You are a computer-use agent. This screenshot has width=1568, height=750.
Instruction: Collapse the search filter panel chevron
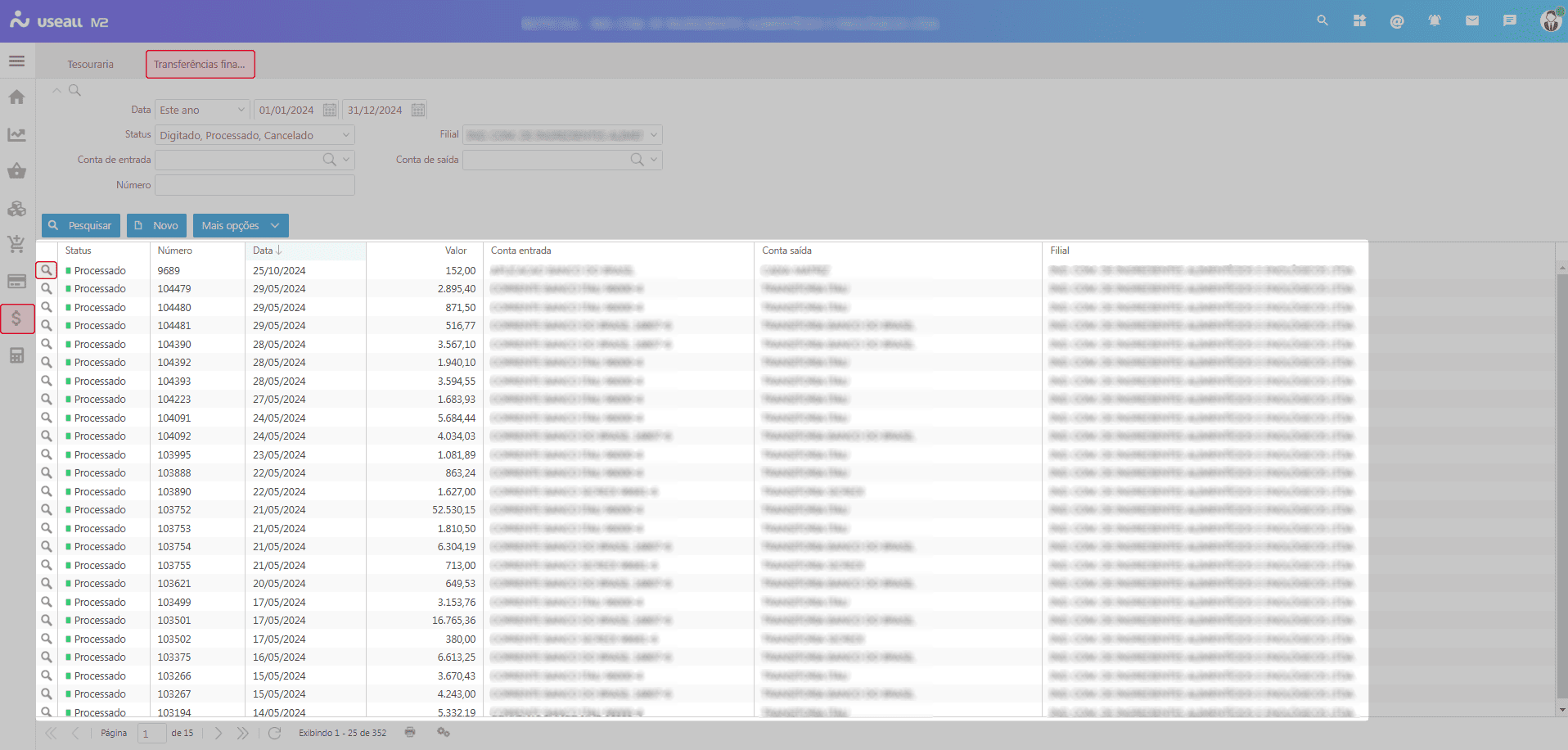[56, 90]
